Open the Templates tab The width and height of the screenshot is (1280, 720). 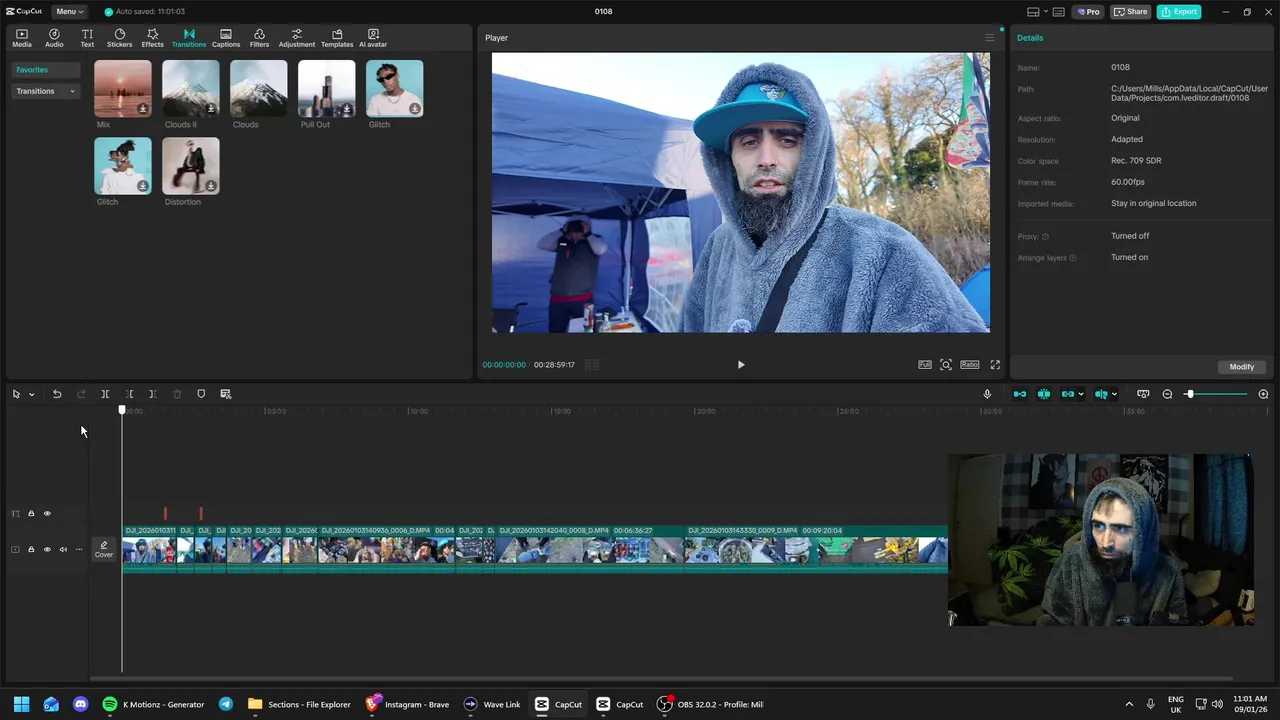337,38
